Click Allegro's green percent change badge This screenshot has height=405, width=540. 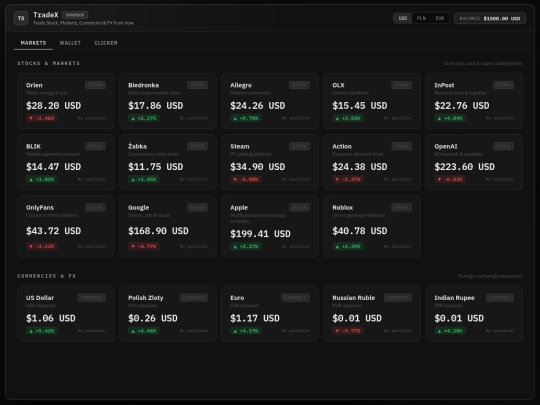[x=246, y=118]
